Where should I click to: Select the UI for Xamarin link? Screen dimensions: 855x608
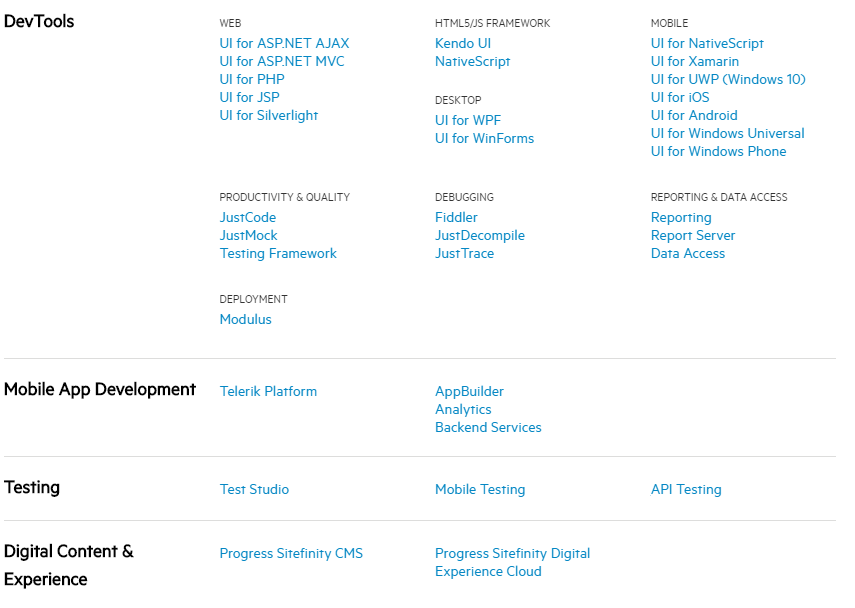(x=695, y=62)
